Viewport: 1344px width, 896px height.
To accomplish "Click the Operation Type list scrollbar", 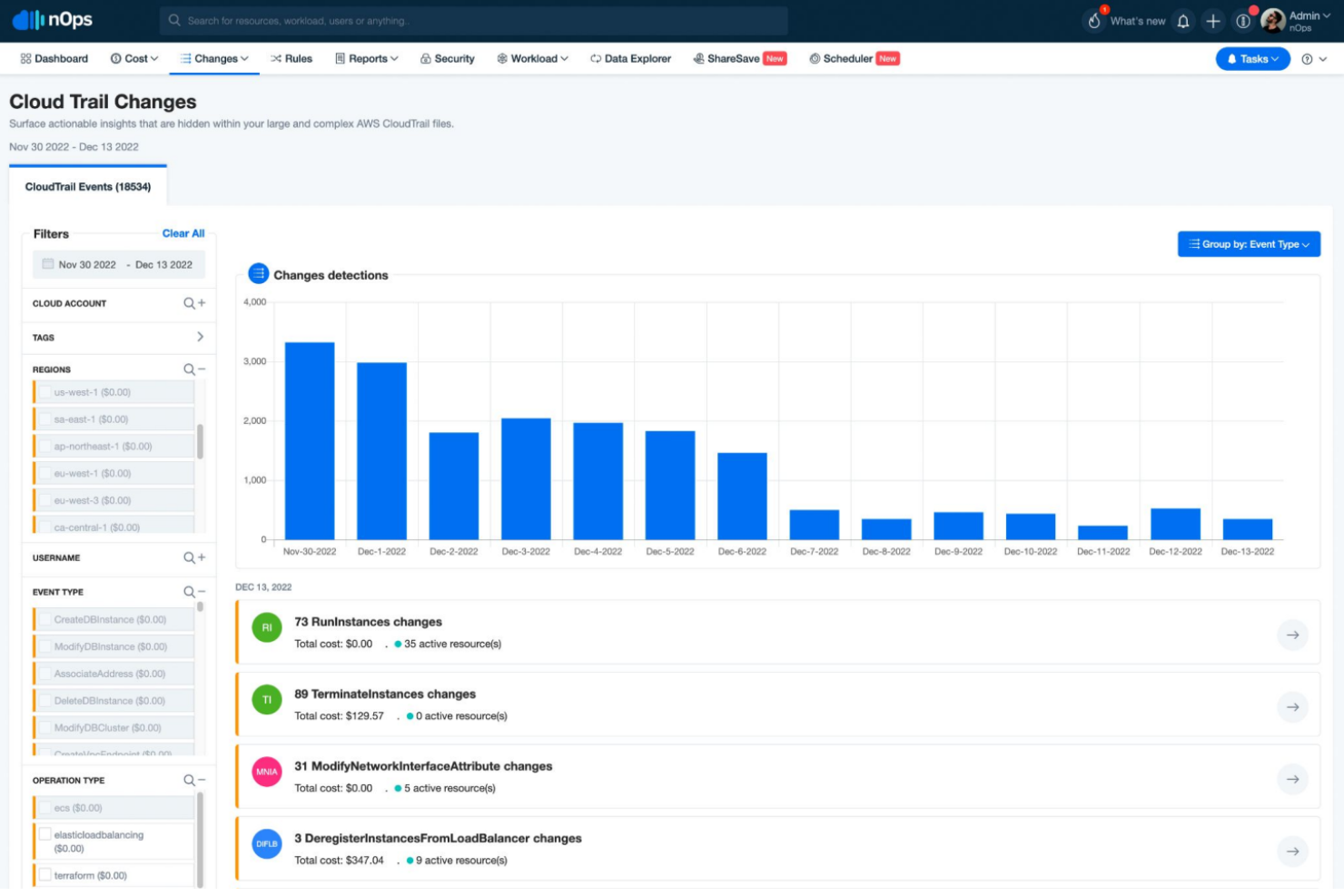I will click(200, 840).
